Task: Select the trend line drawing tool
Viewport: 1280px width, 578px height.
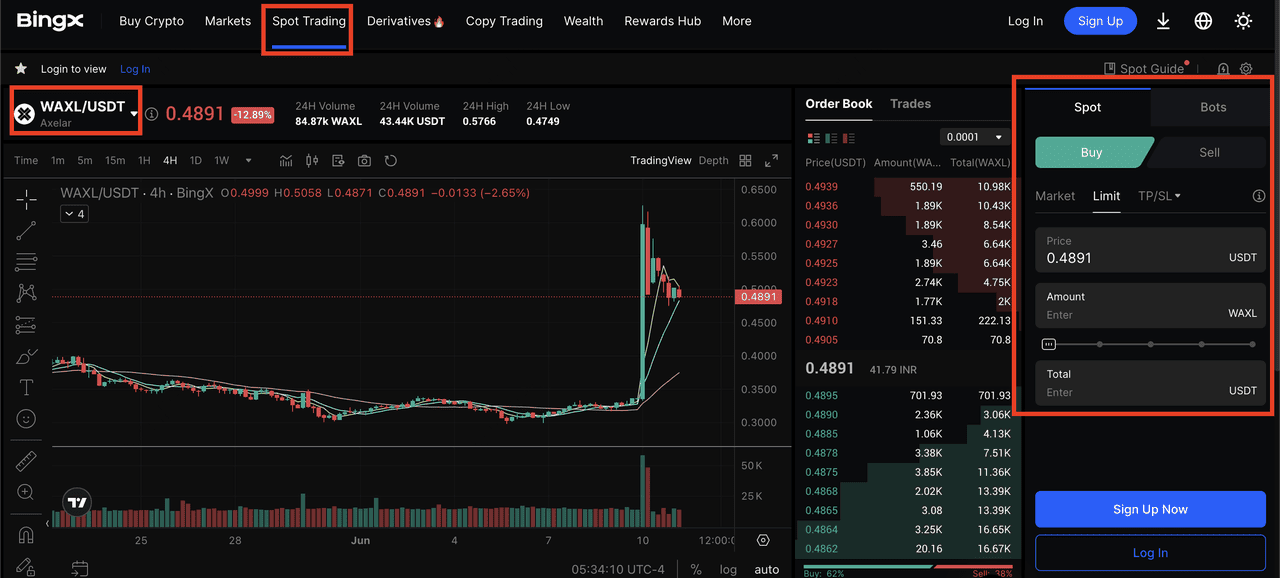Action: click(26, 231)
